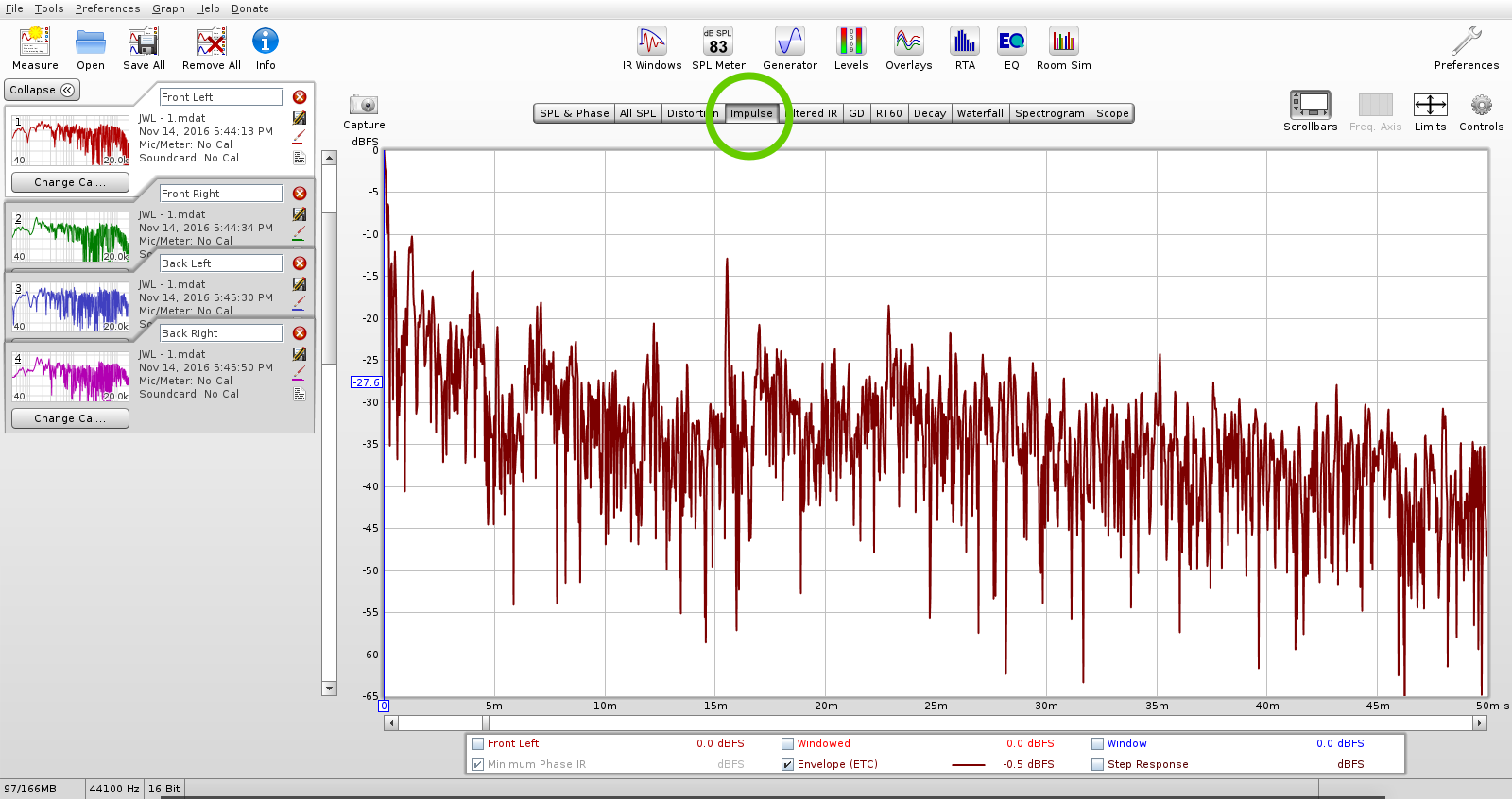Launch the Room Sim tool
The image size is (1512, 799).
point(1063,48)
